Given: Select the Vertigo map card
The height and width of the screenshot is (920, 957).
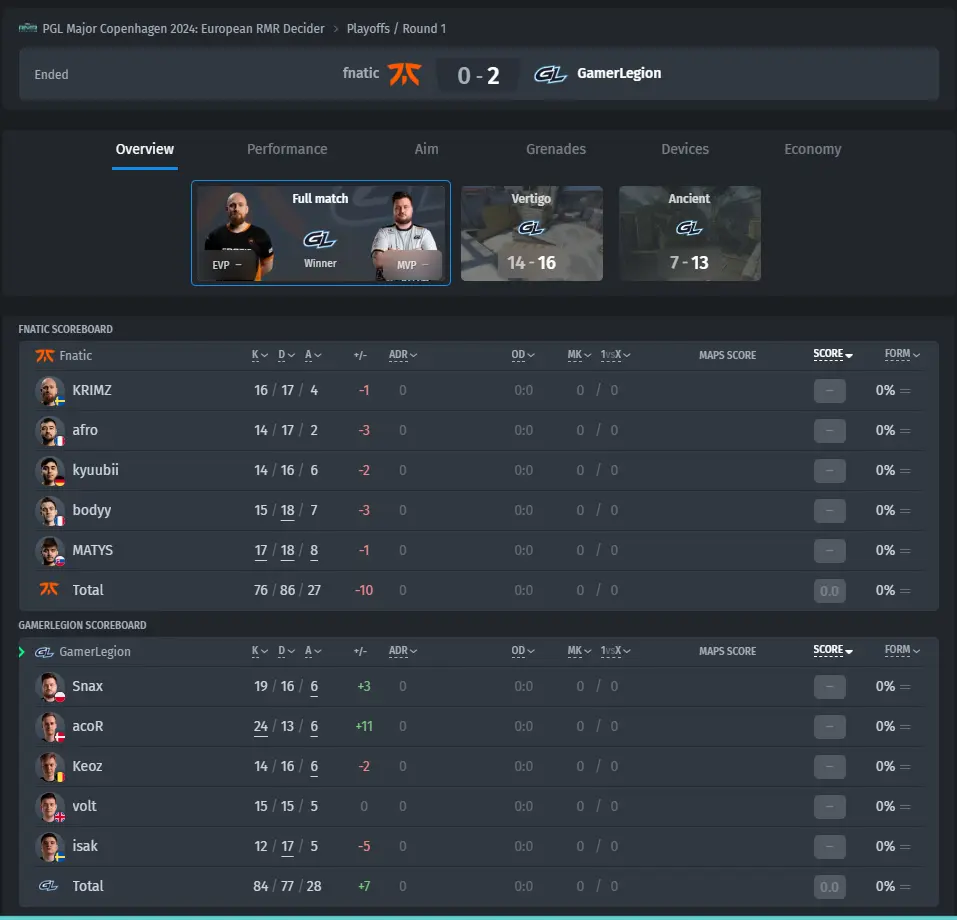Looking at the screenshot, I should tap(532, 233).
